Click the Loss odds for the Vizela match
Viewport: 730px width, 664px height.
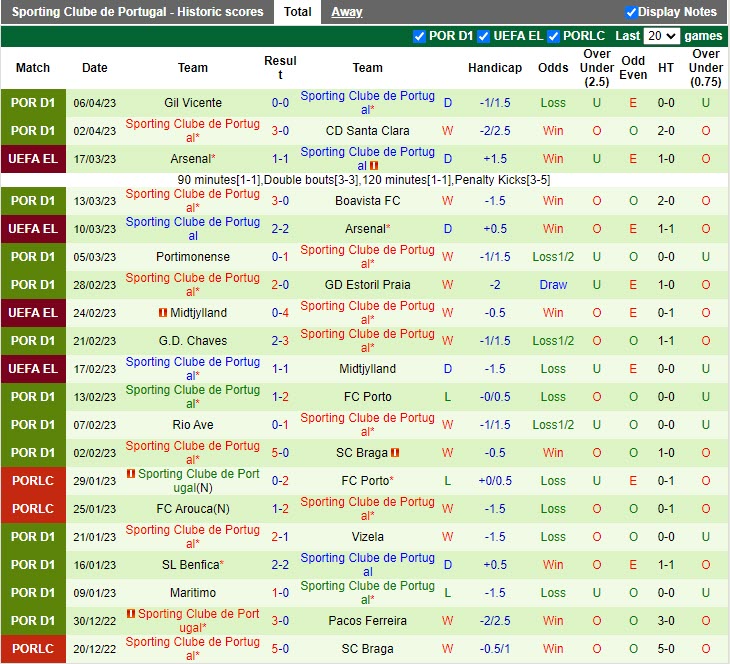tap(553, 536)
